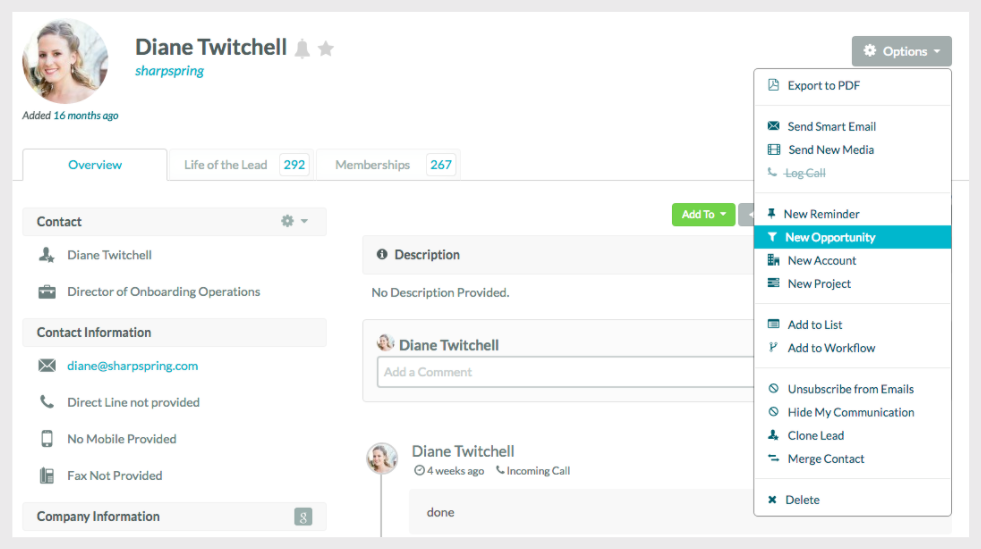This screenshot has height=549, width=981.
Task: Click the Added 16 months ago text
Action: [70, 116]
